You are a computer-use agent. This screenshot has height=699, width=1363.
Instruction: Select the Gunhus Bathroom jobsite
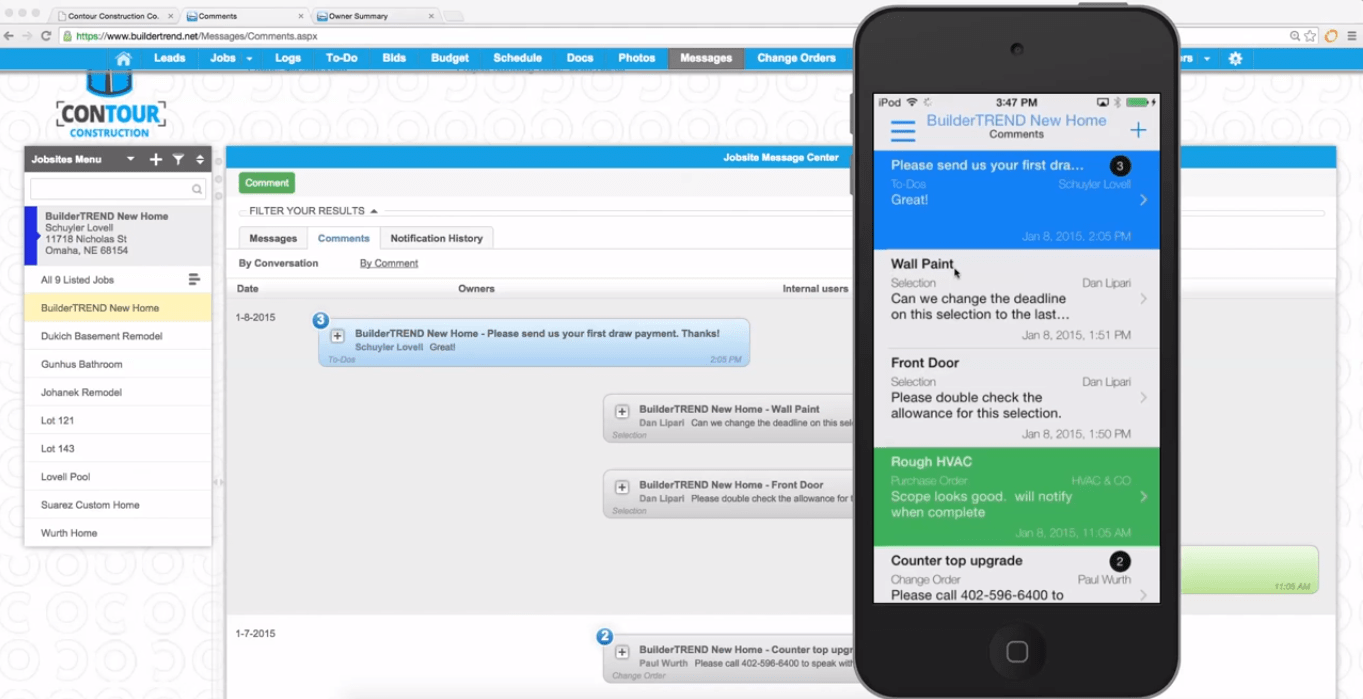[x=83, y=364]
